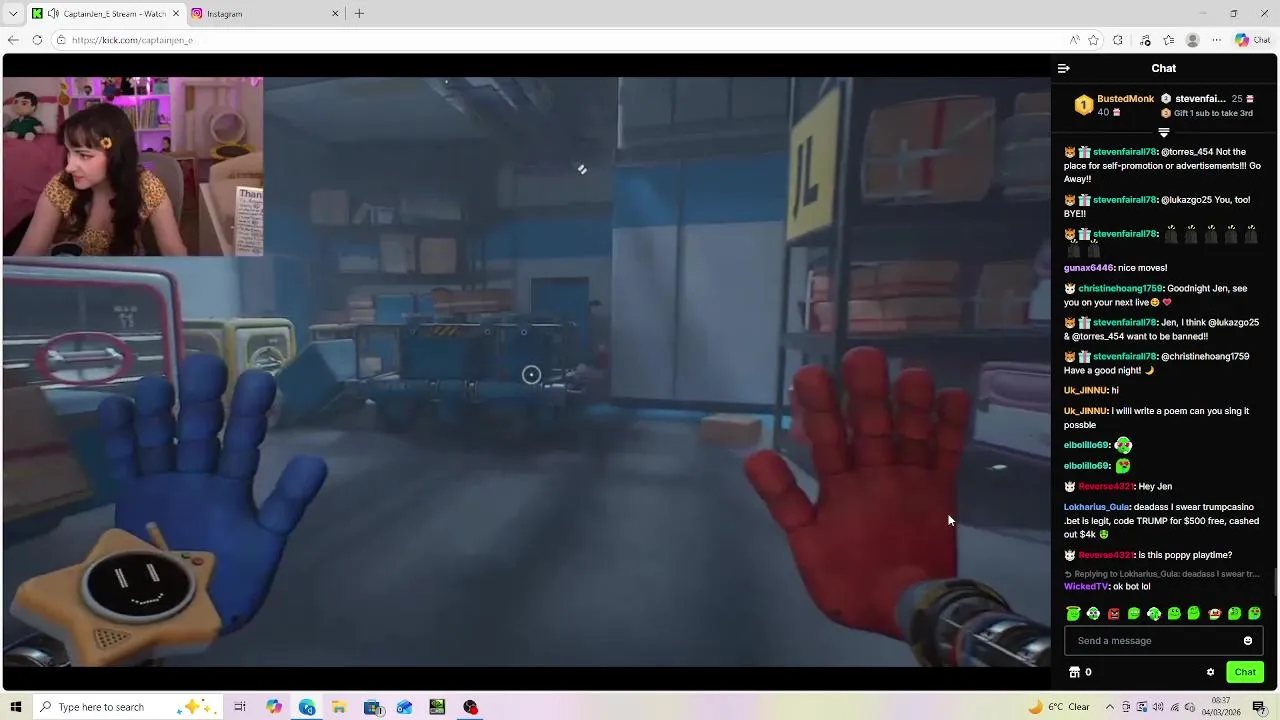Click username Lokharius_Gula in chat

1097,507
